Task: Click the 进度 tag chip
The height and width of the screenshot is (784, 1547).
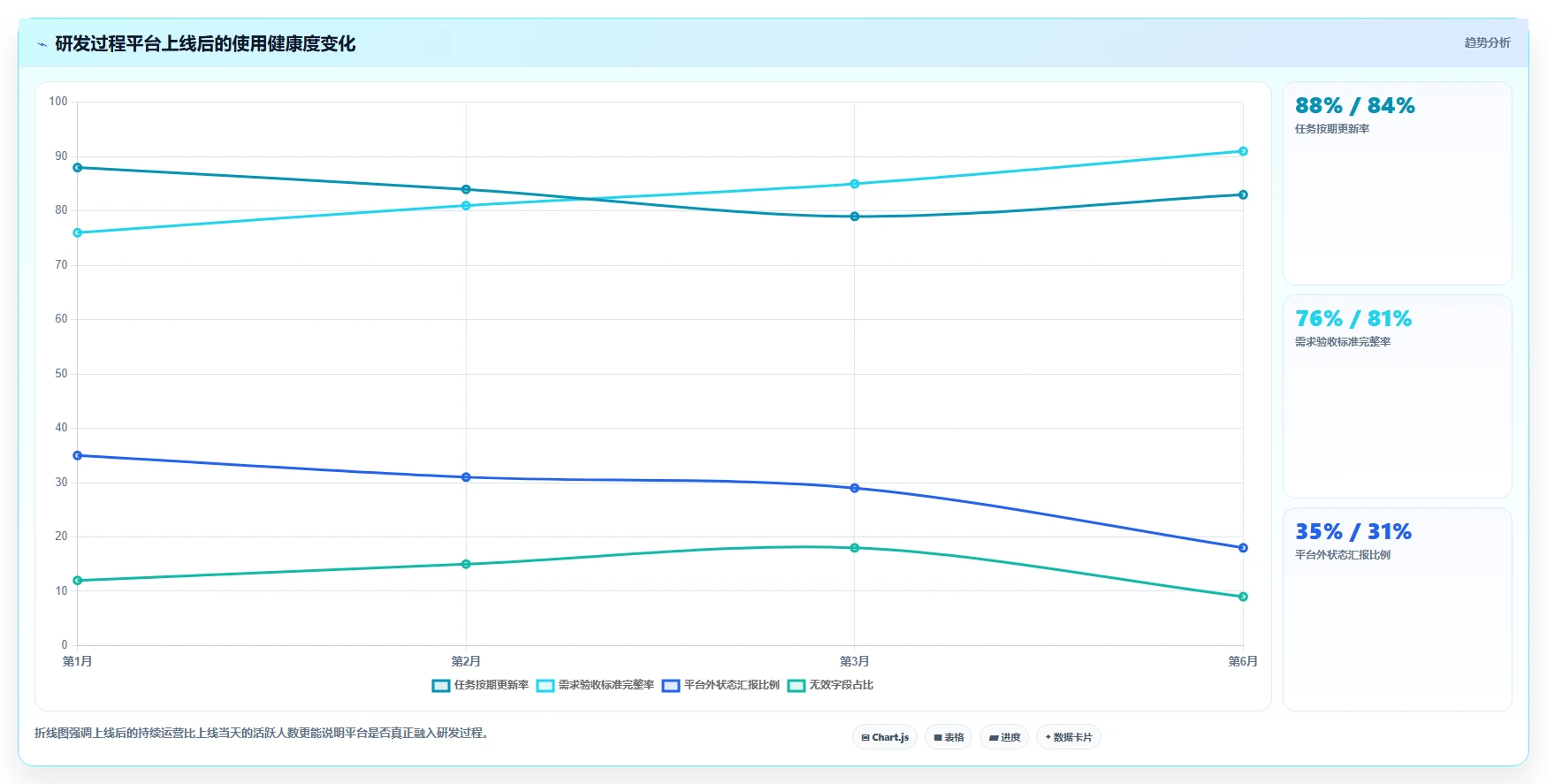Action: pyautogui.click(x=1004, y=737)
